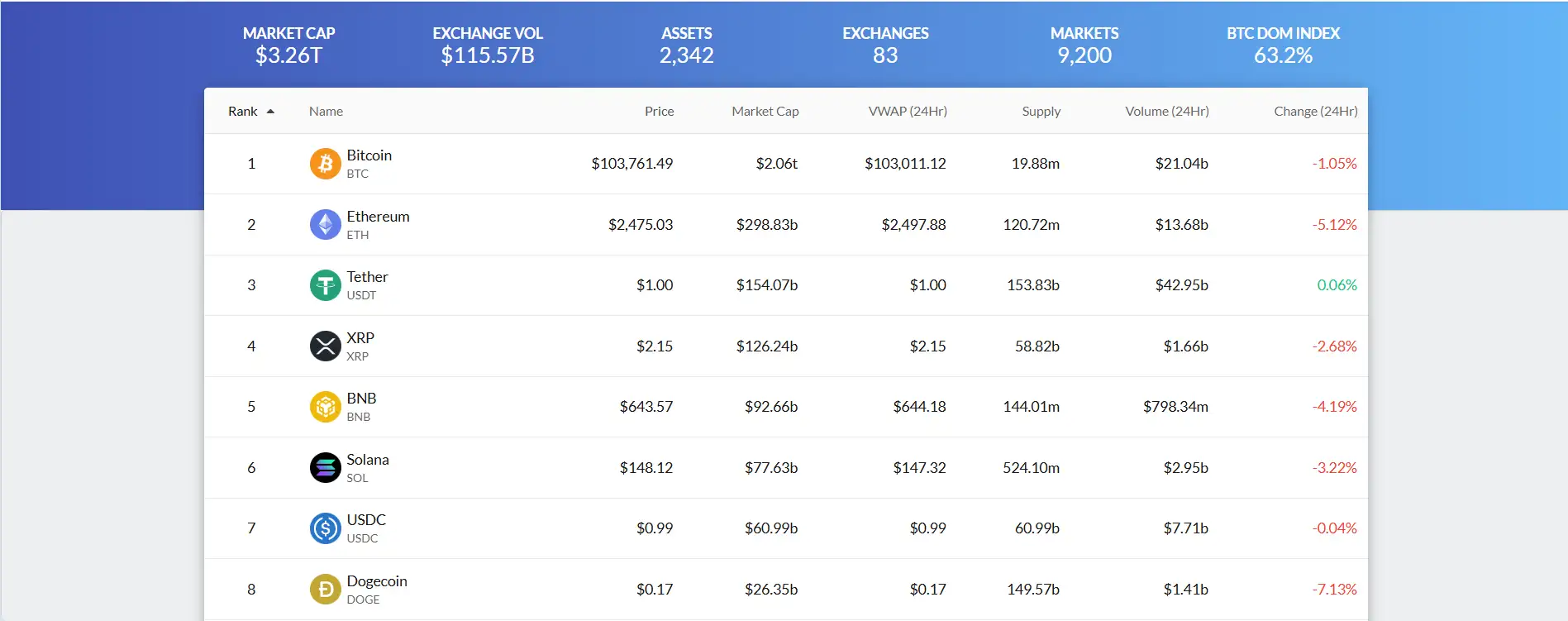
Task: Sort by Change (24Hr) column header
Action: pos(1315,112)
